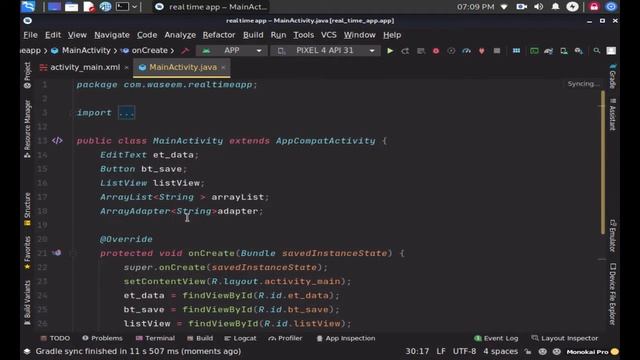640x360 pixels.
Task: Click the class gutter icon on line 13
Action: pos(57,141)
